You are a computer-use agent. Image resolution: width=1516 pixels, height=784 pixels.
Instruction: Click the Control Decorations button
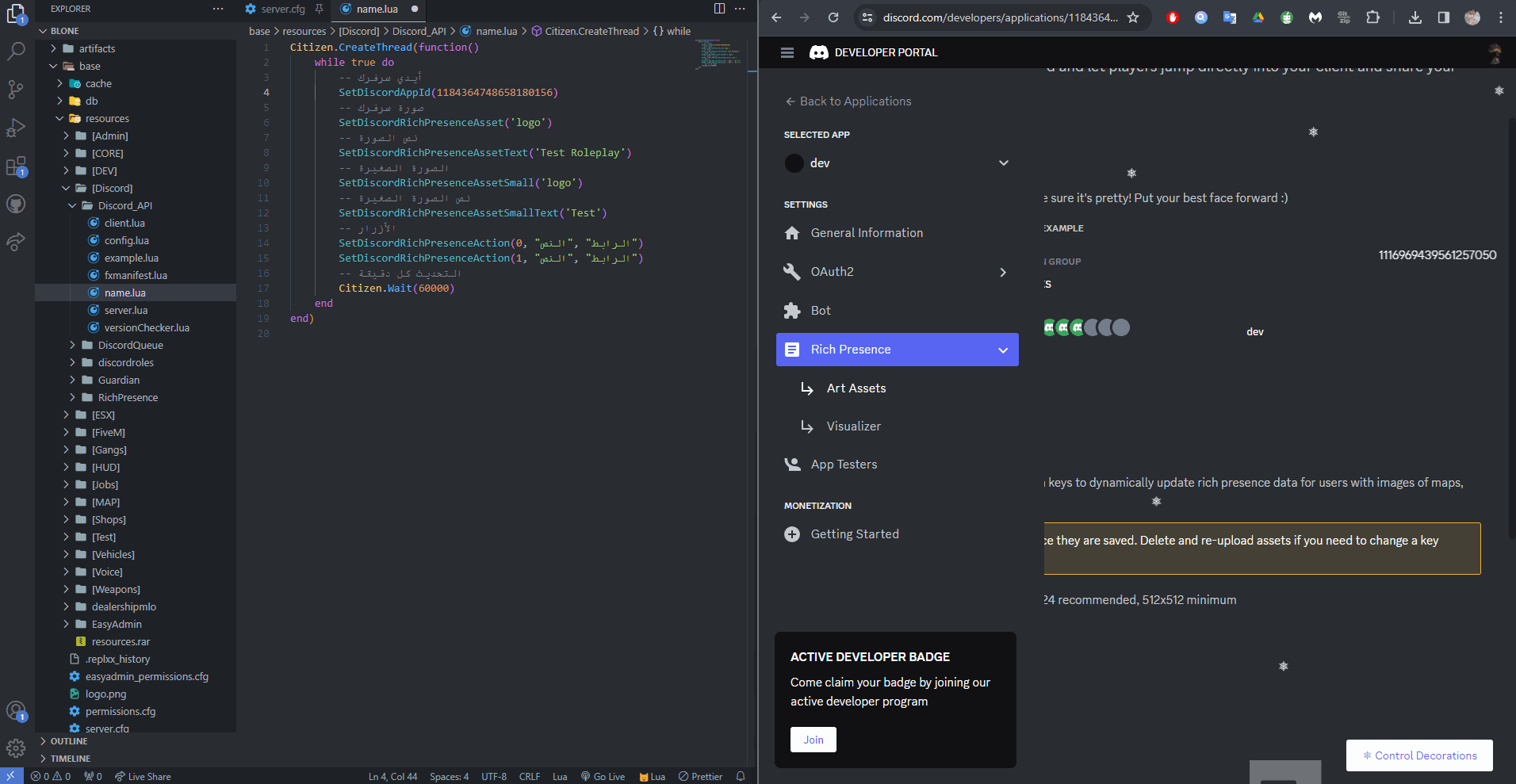[1419, 755]
